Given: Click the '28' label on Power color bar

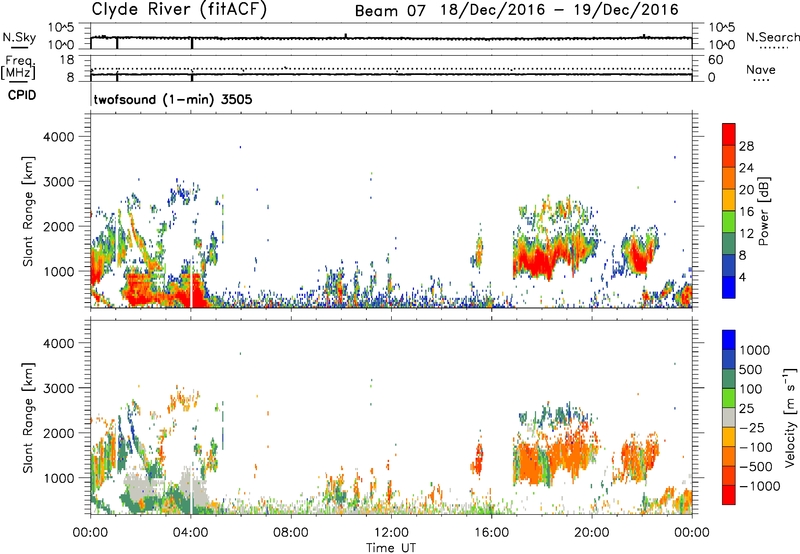Looking at the screenshot, I should 746,146.
